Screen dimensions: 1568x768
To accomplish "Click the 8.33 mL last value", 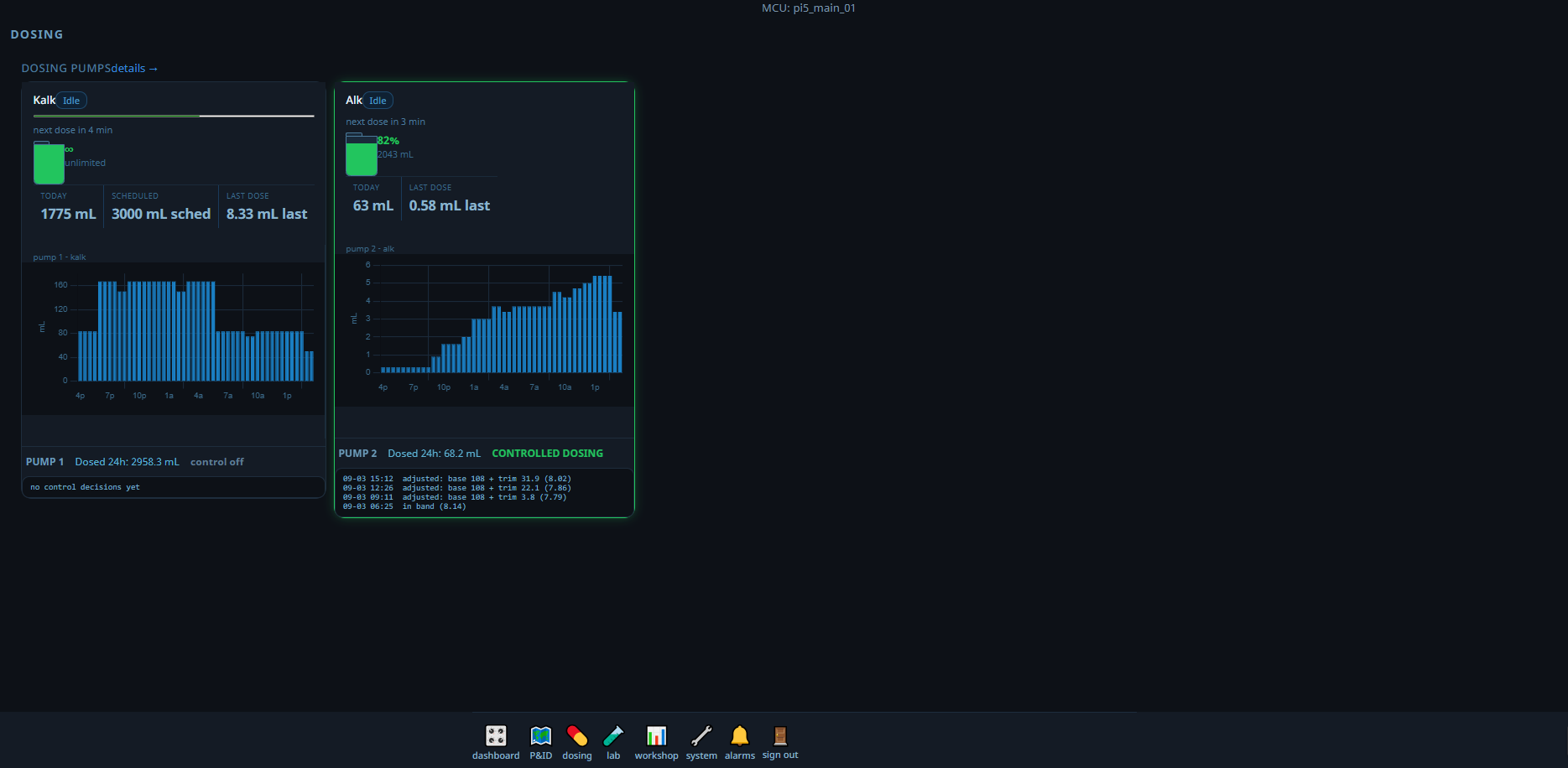I will [267, 214].
